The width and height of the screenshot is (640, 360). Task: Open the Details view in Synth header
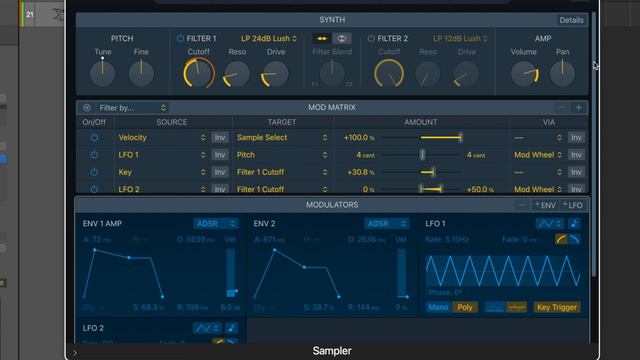571,20
